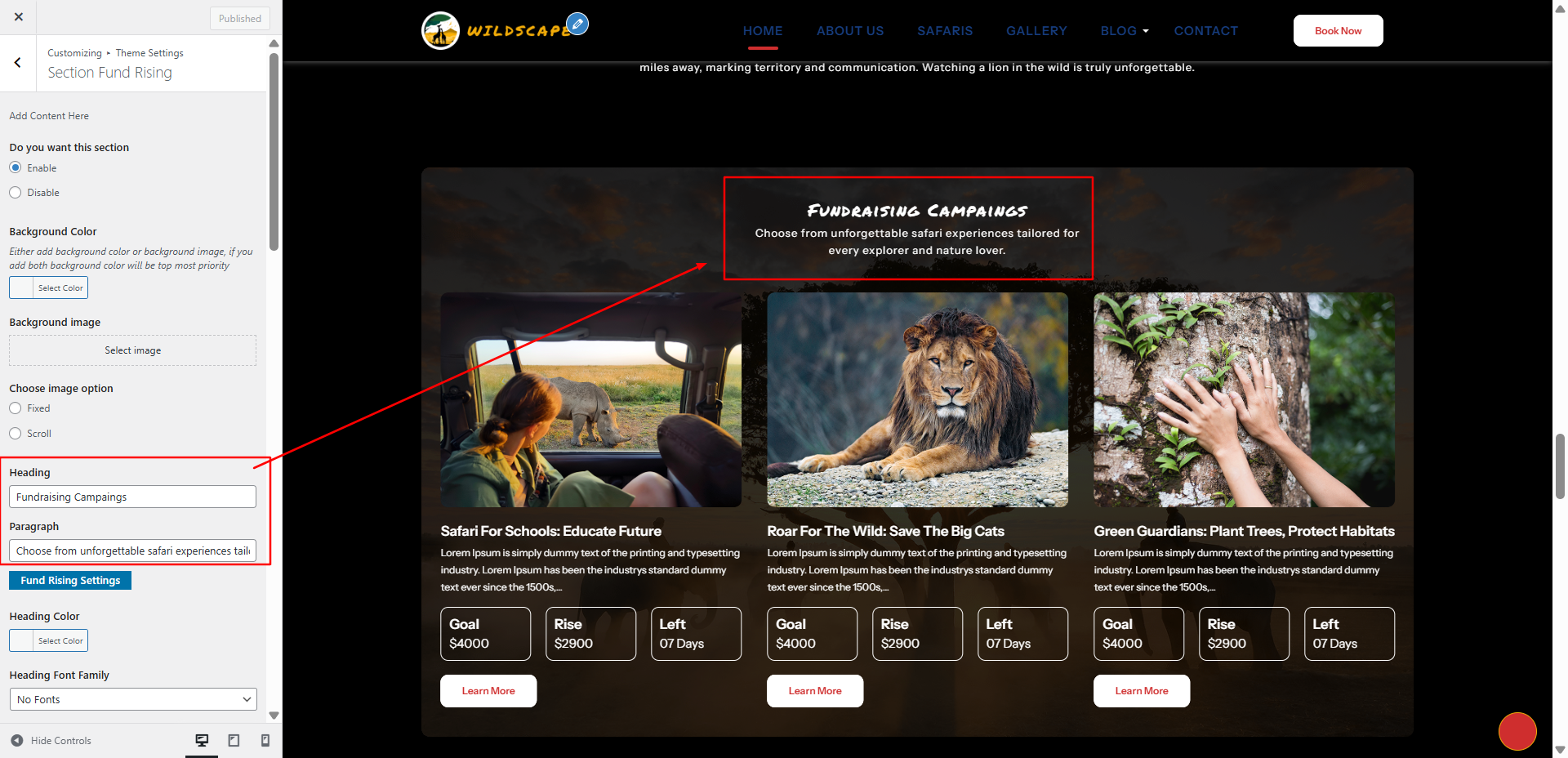Select the Scroll image option
Screen dimensions: 1568x758
tap(16, 434)
